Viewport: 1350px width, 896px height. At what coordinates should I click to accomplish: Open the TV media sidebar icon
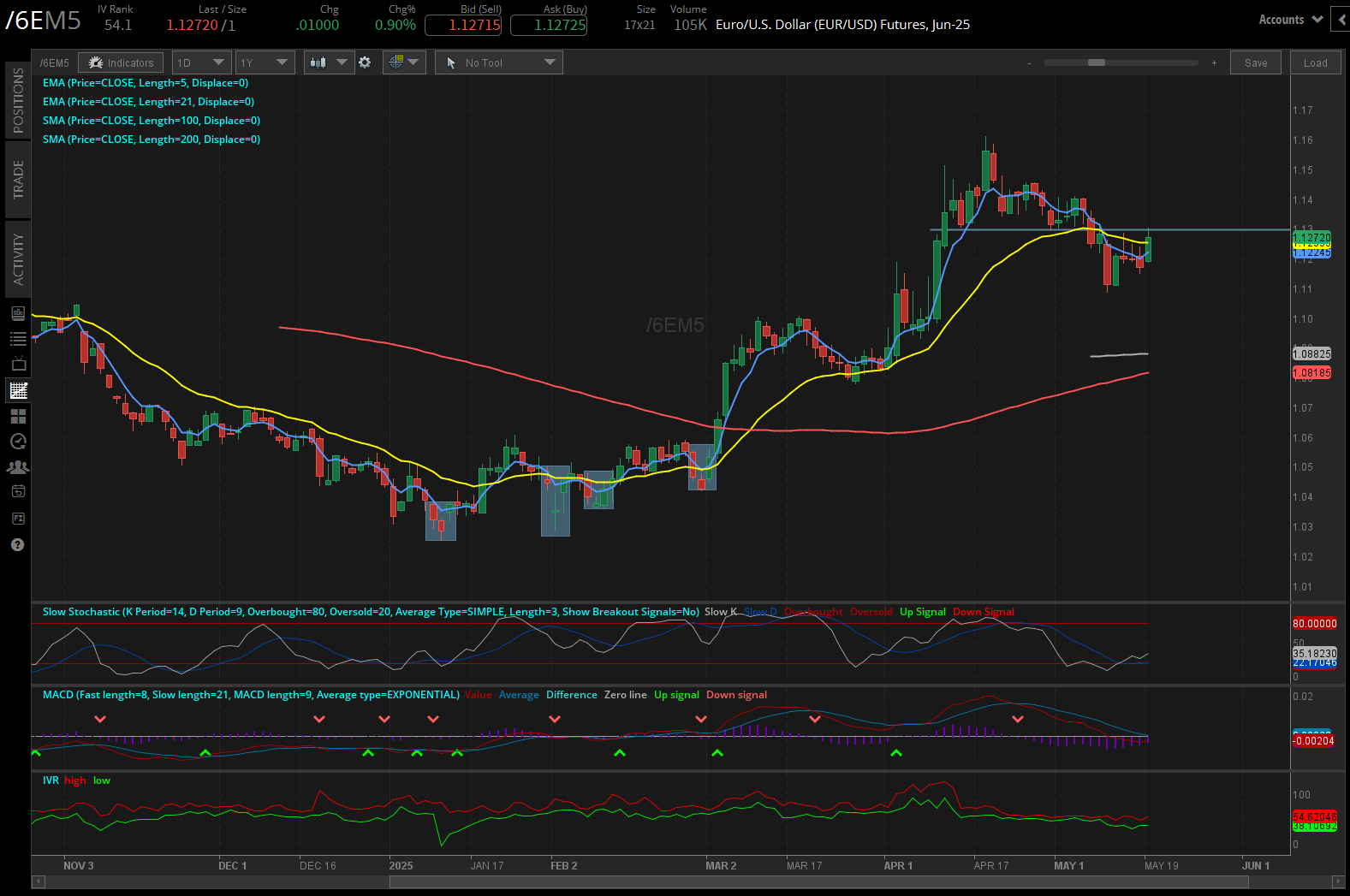coord(18,365)
